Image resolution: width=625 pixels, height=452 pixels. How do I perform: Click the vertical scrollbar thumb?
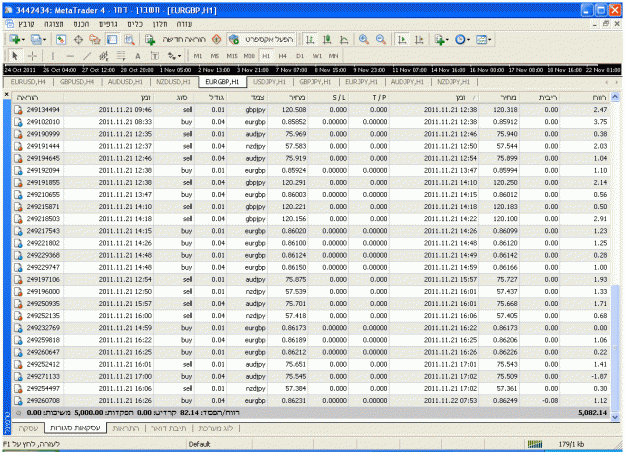point(615,349)
